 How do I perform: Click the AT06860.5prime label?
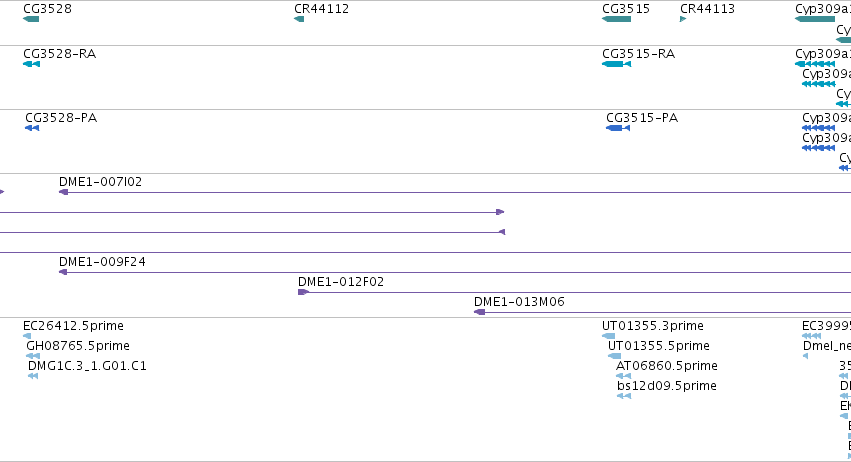pyautogui.click(x=667, y=366)
